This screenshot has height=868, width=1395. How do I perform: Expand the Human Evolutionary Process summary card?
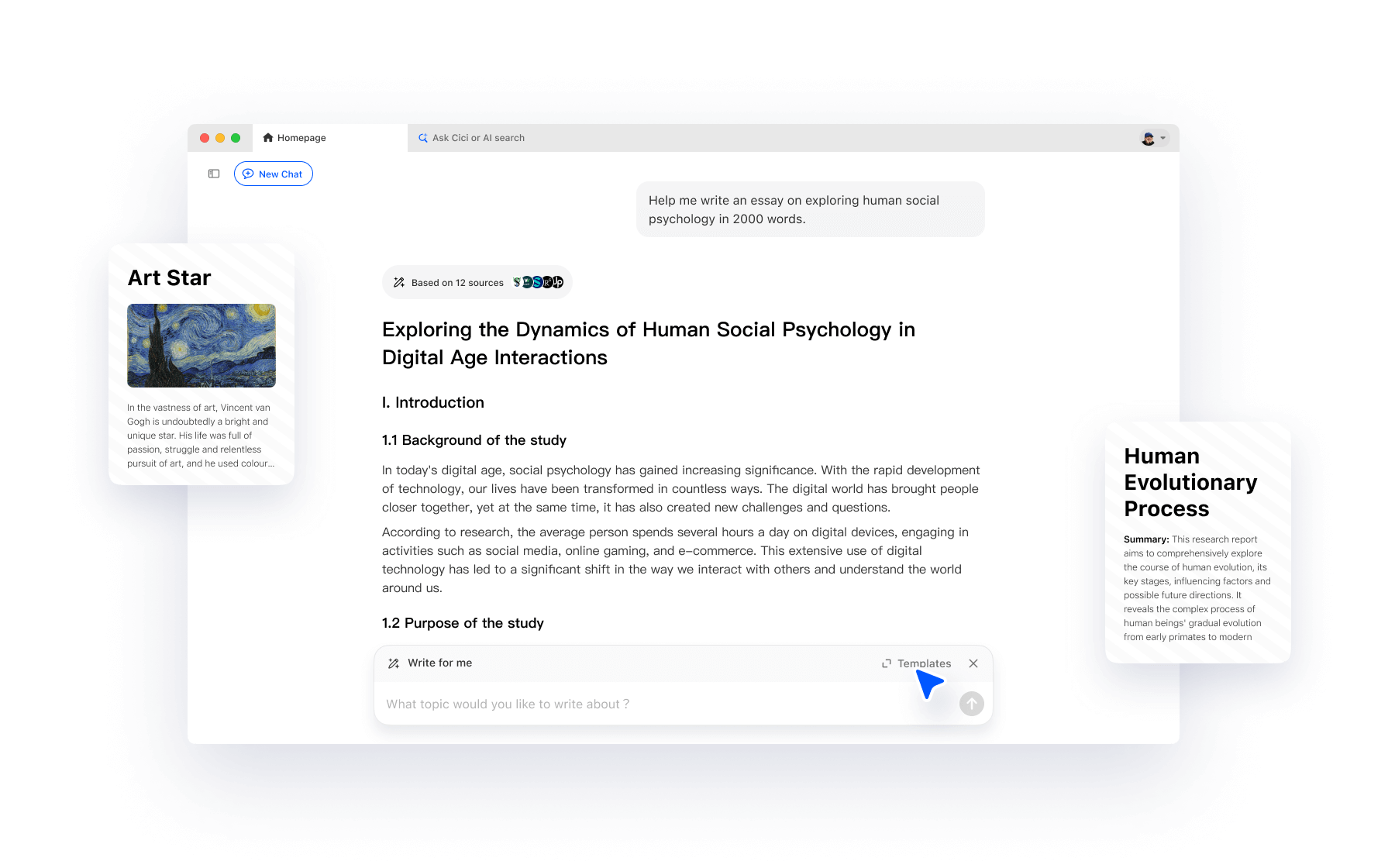click(1197, 542)
